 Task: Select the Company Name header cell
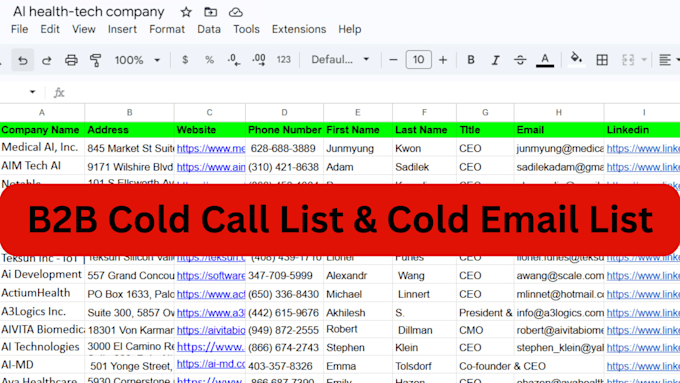[42, 130]
